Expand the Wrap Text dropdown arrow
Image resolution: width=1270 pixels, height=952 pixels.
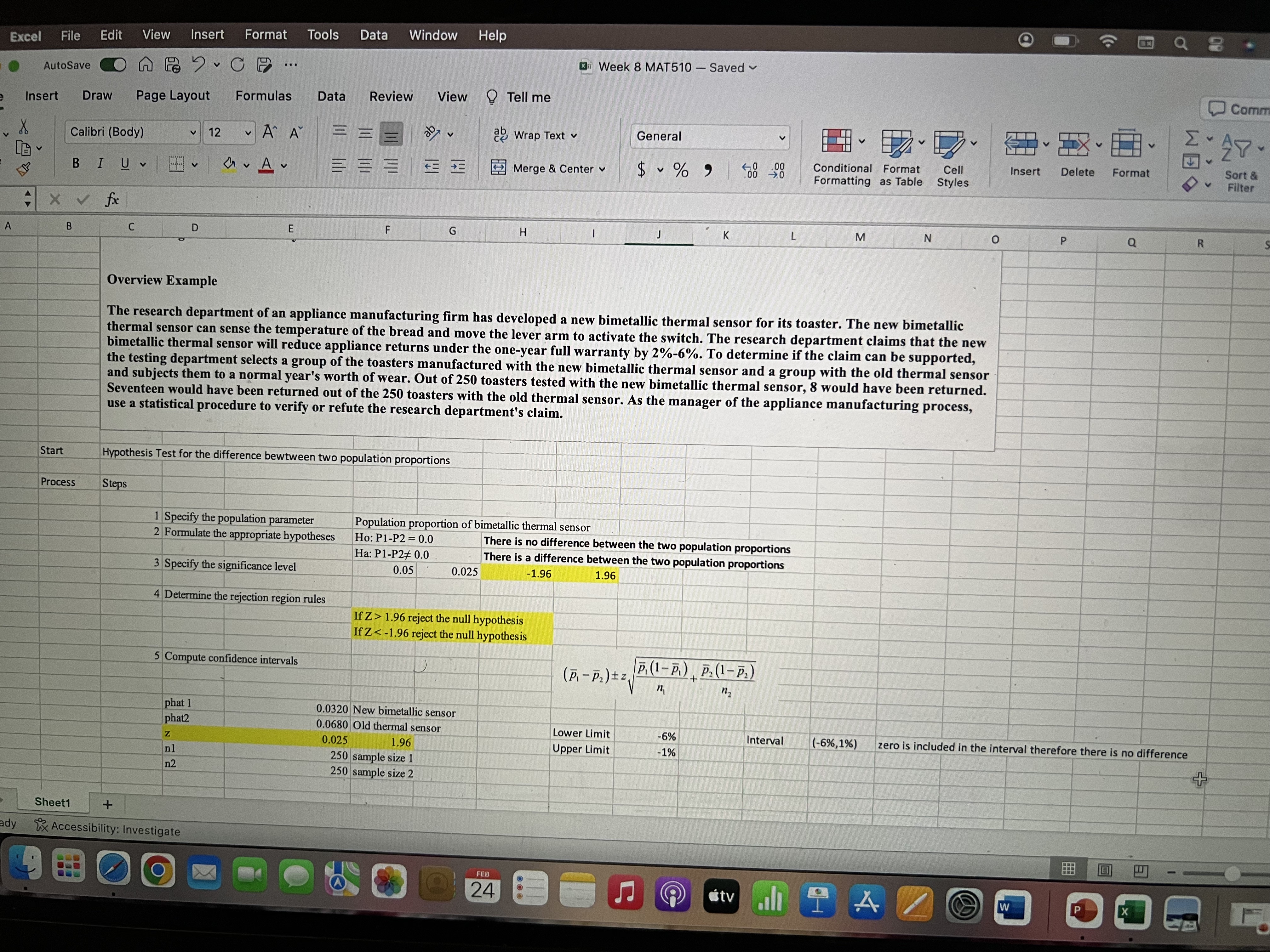pos(574,136)
